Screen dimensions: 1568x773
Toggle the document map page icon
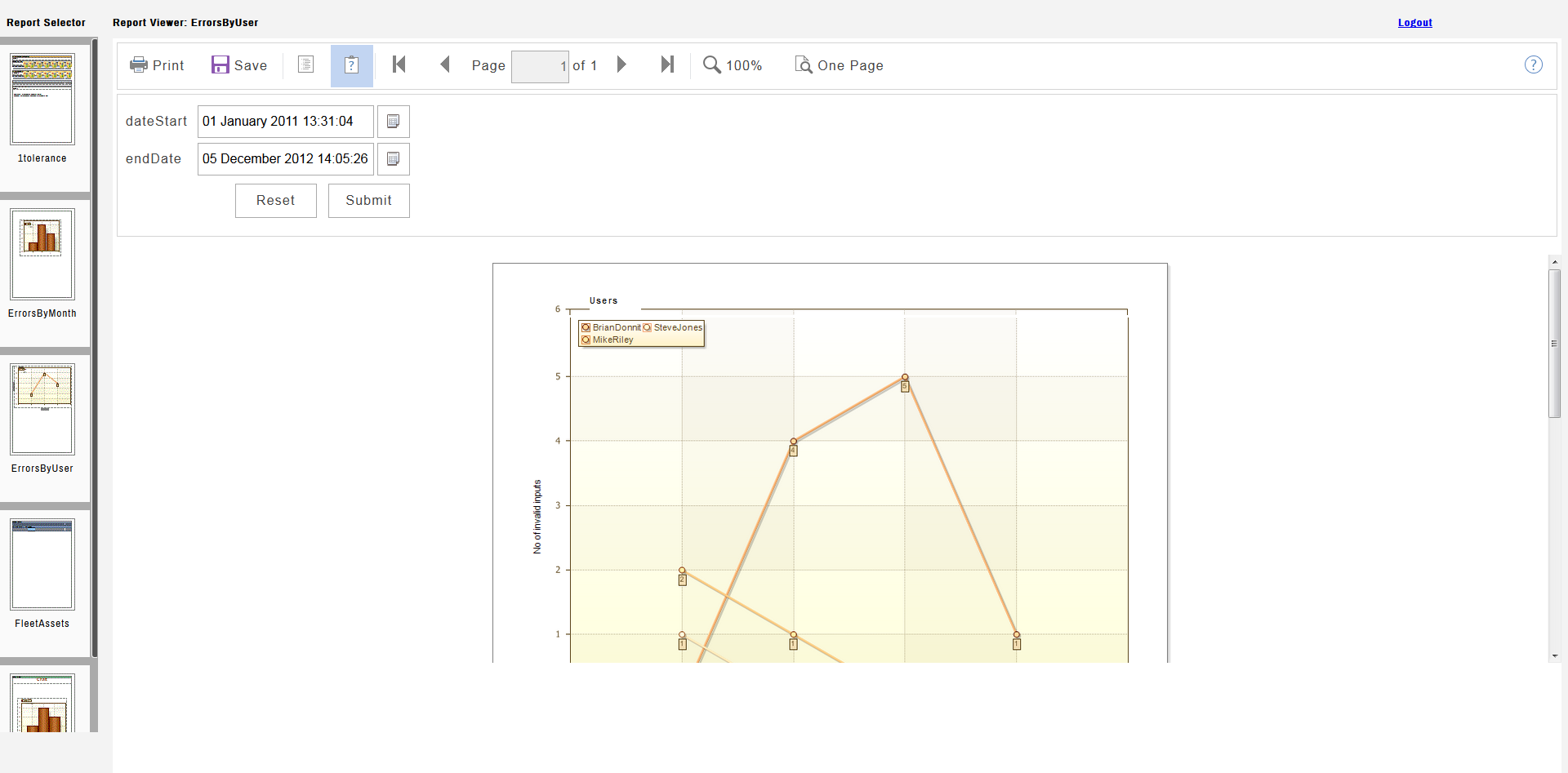pyautogui.click(x=305, y=64)
